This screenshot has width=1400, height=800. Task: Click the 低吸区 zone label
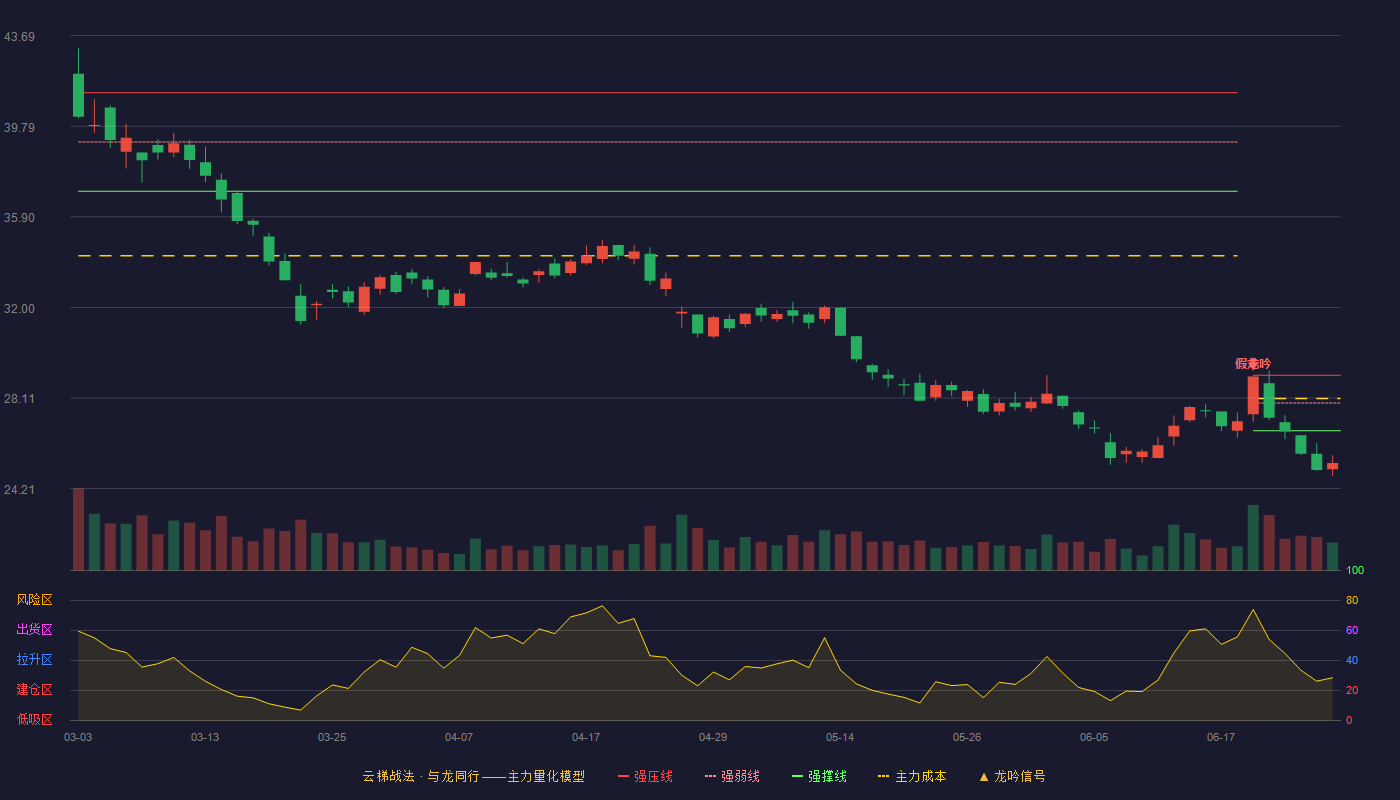tap(34, 720)
